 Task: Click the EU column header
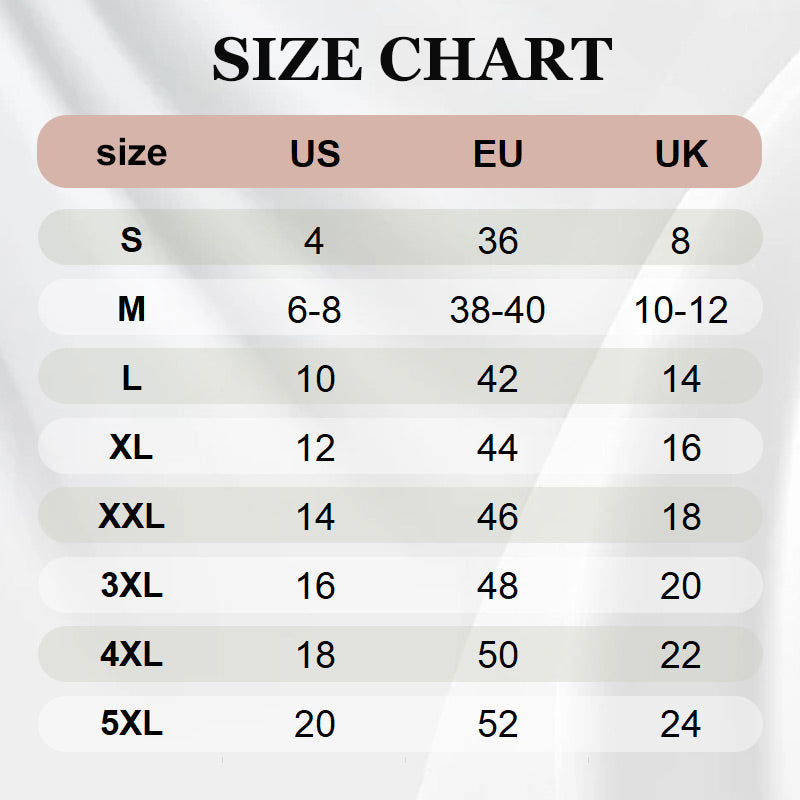pyautogui.click(x=498, y=153)
